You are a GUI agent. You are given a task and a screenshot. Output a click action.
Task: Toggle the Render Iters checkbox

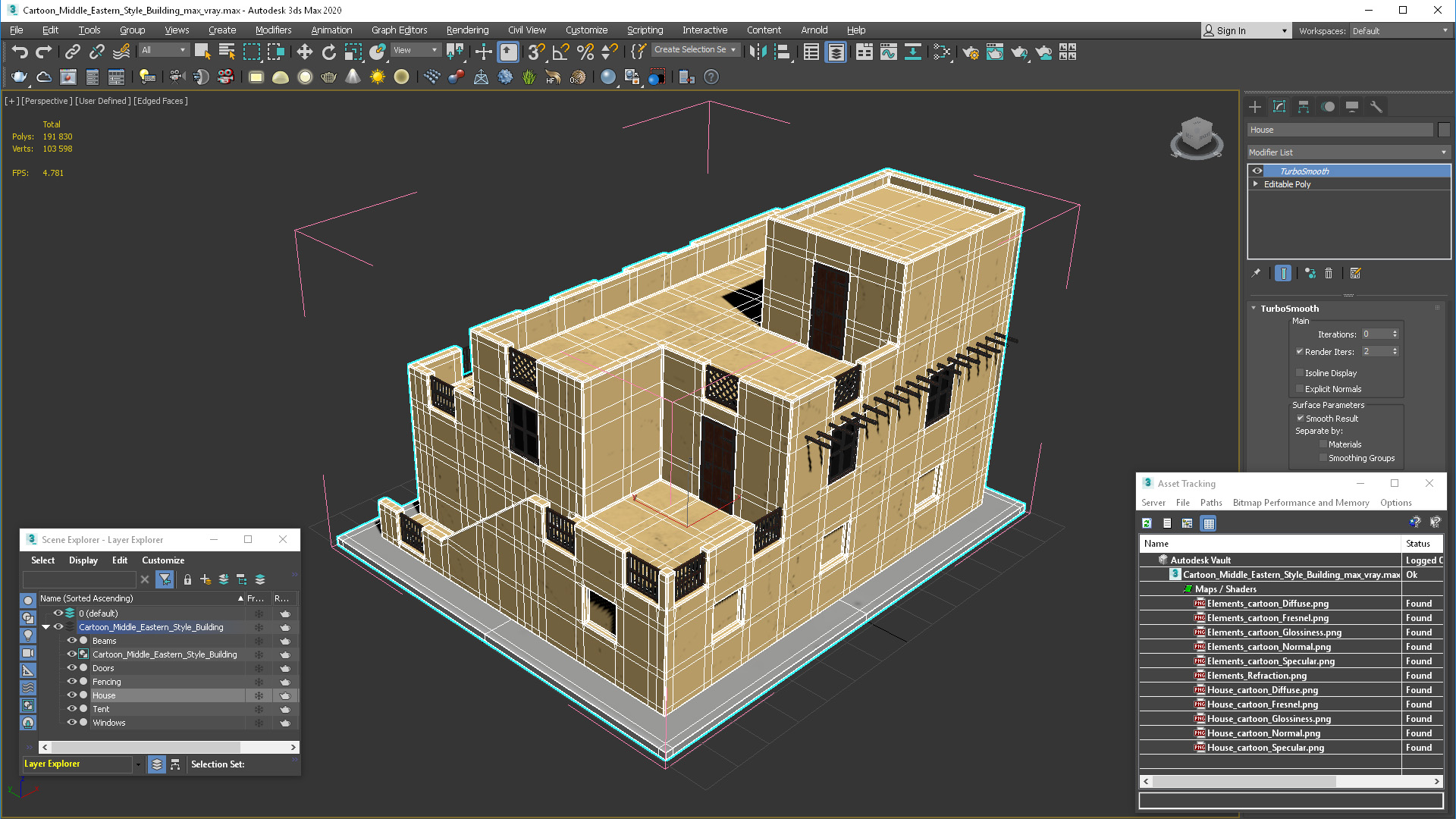(1300, 352)
